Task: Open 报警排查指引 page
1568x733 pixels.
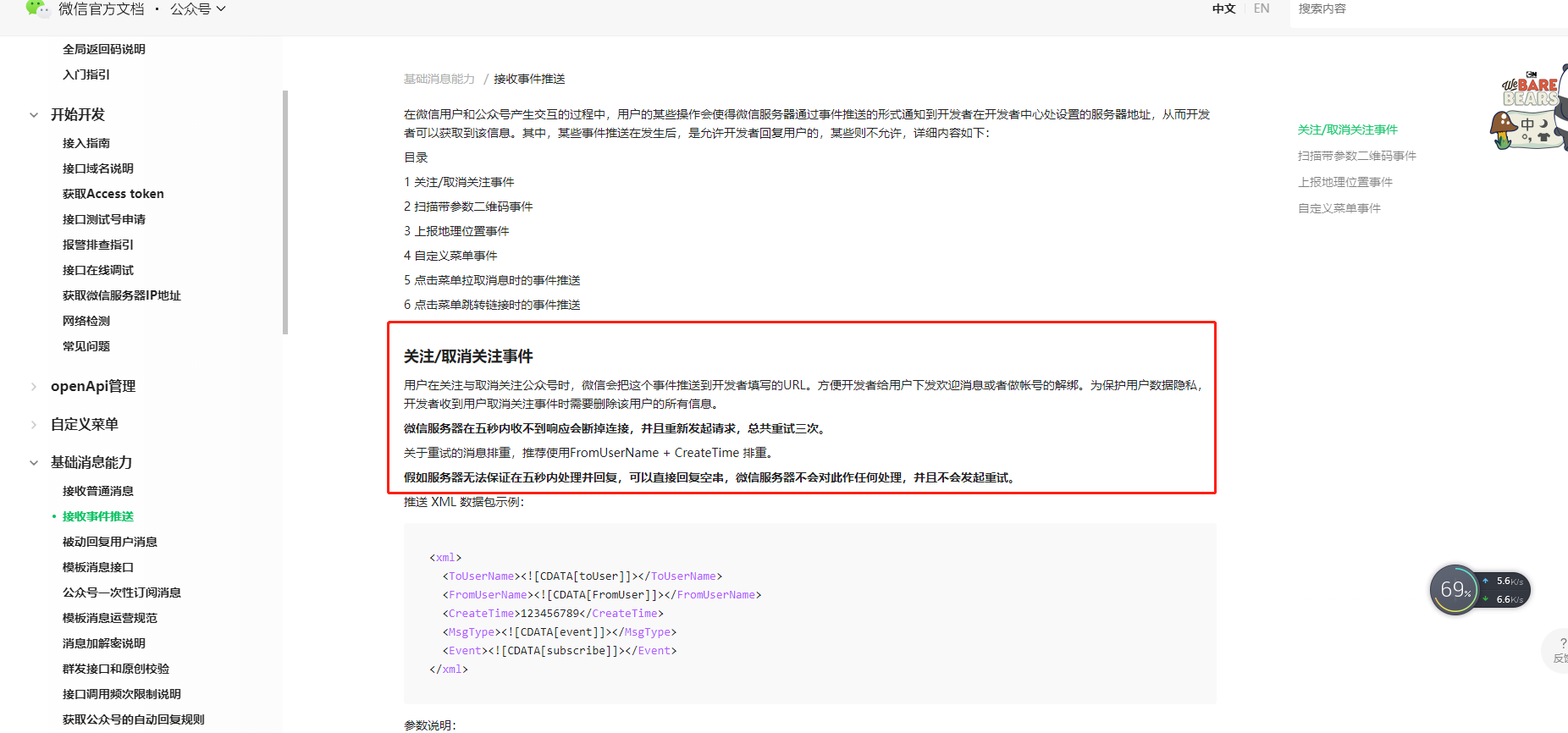Action: pos(98,245)
